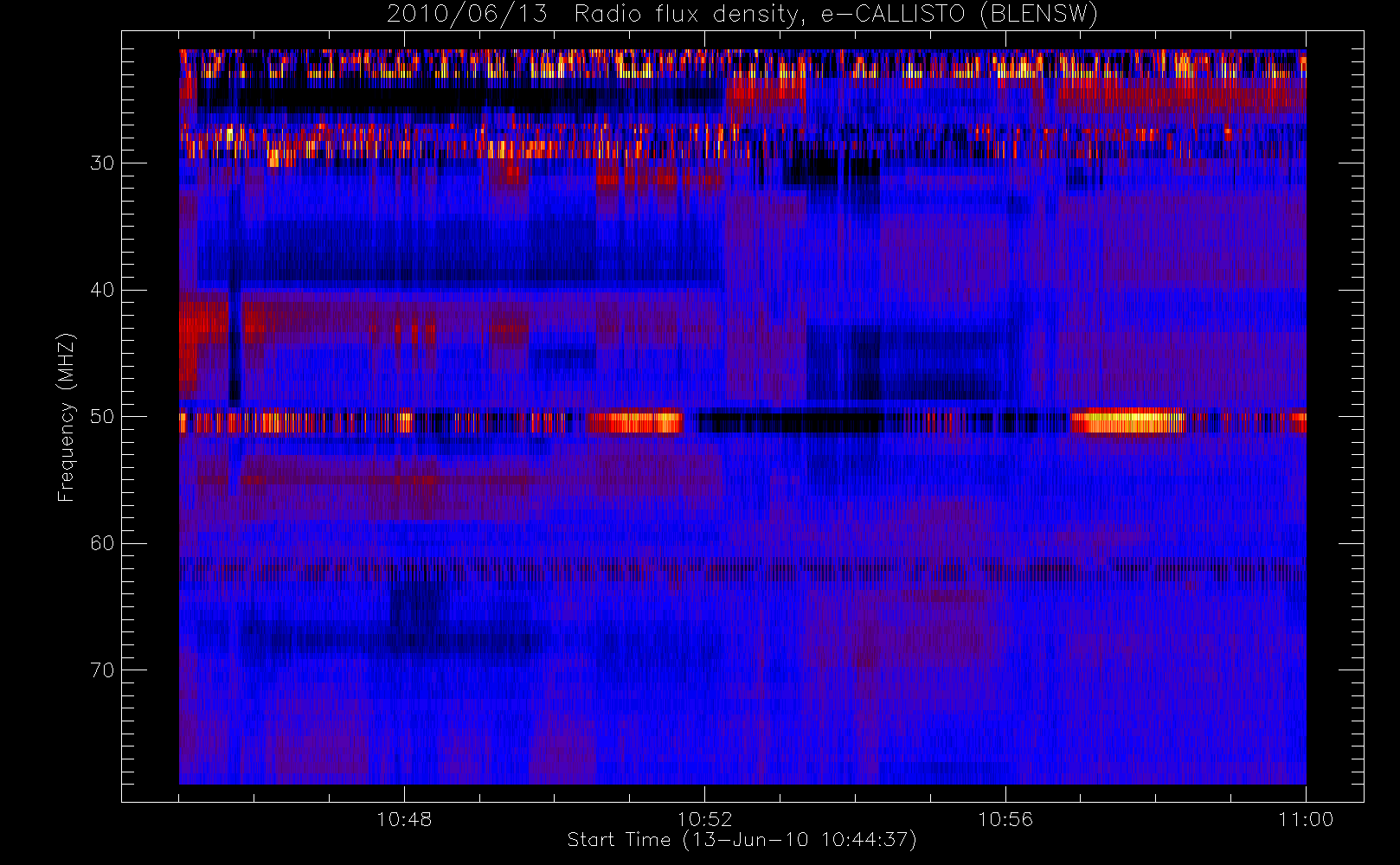Screen dimensions: 1400x865
Task: Click the 30 frequency tick label
Action: (102, 163)
